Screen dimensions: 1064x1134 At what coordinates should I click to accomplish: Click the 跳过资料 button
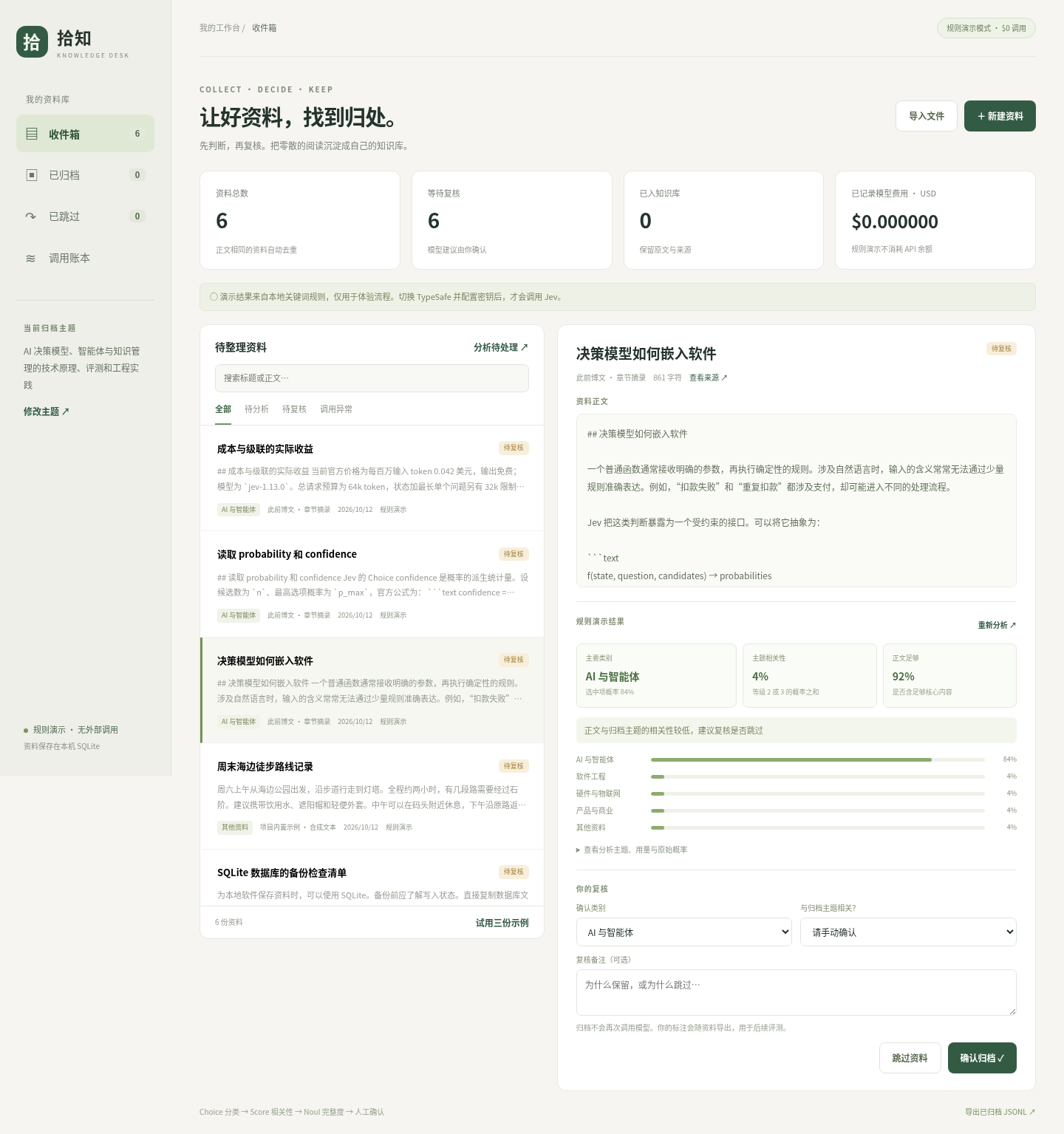coord(910,1058)
